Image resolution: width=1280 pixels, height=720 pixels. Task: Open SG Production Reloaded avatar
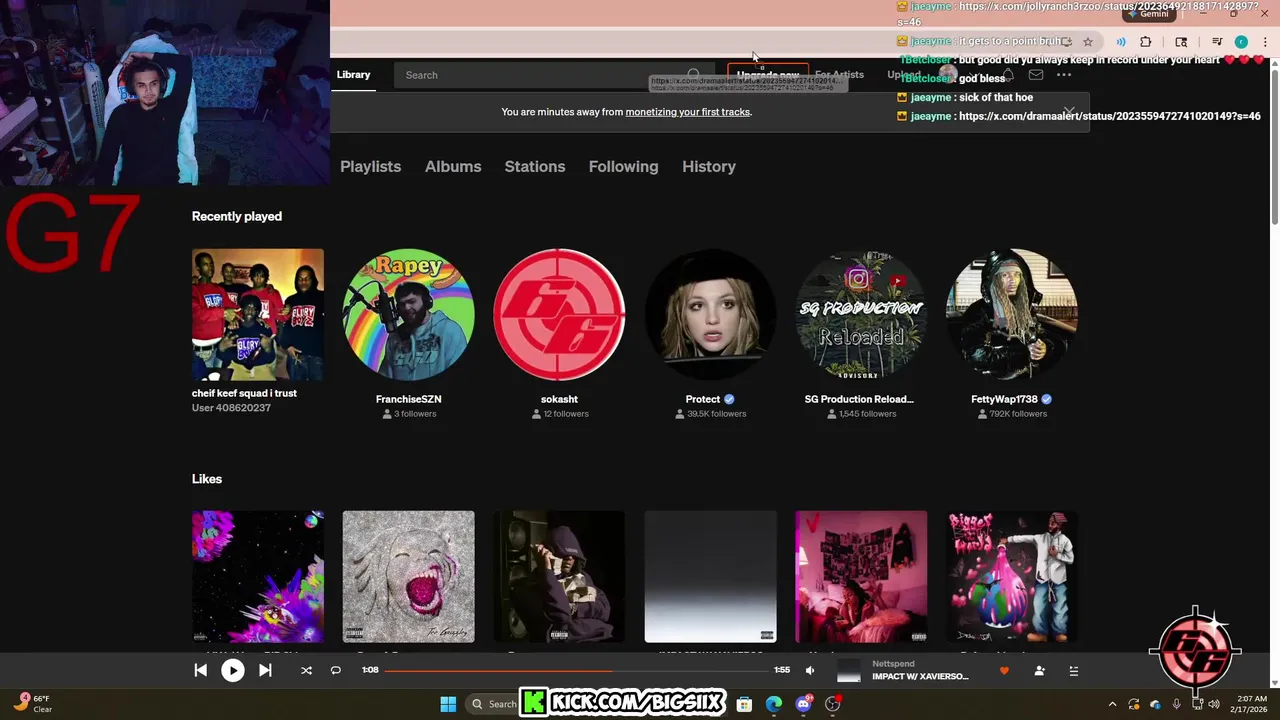861,315
